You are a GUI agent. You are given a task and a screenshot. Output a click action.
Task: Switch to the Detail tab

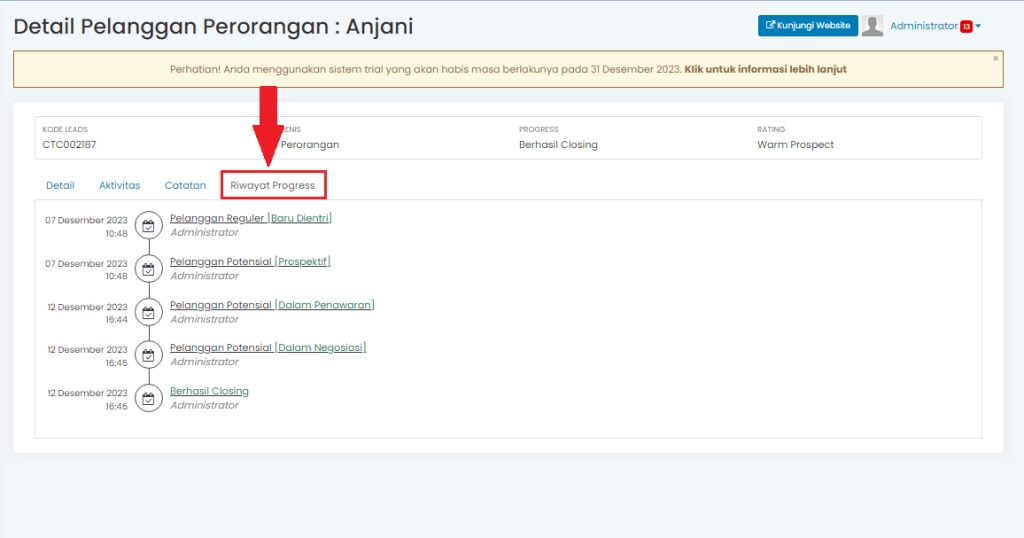60,185
